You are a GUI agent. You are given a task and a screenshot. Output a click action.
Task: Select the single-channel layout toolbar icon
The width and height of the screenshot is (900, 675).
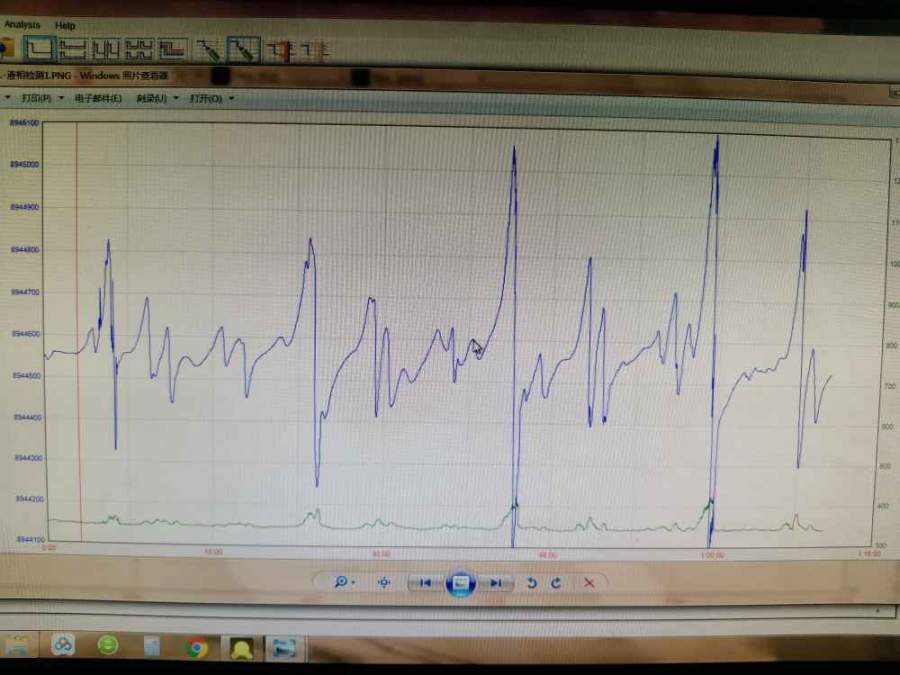tap(40, 49)
